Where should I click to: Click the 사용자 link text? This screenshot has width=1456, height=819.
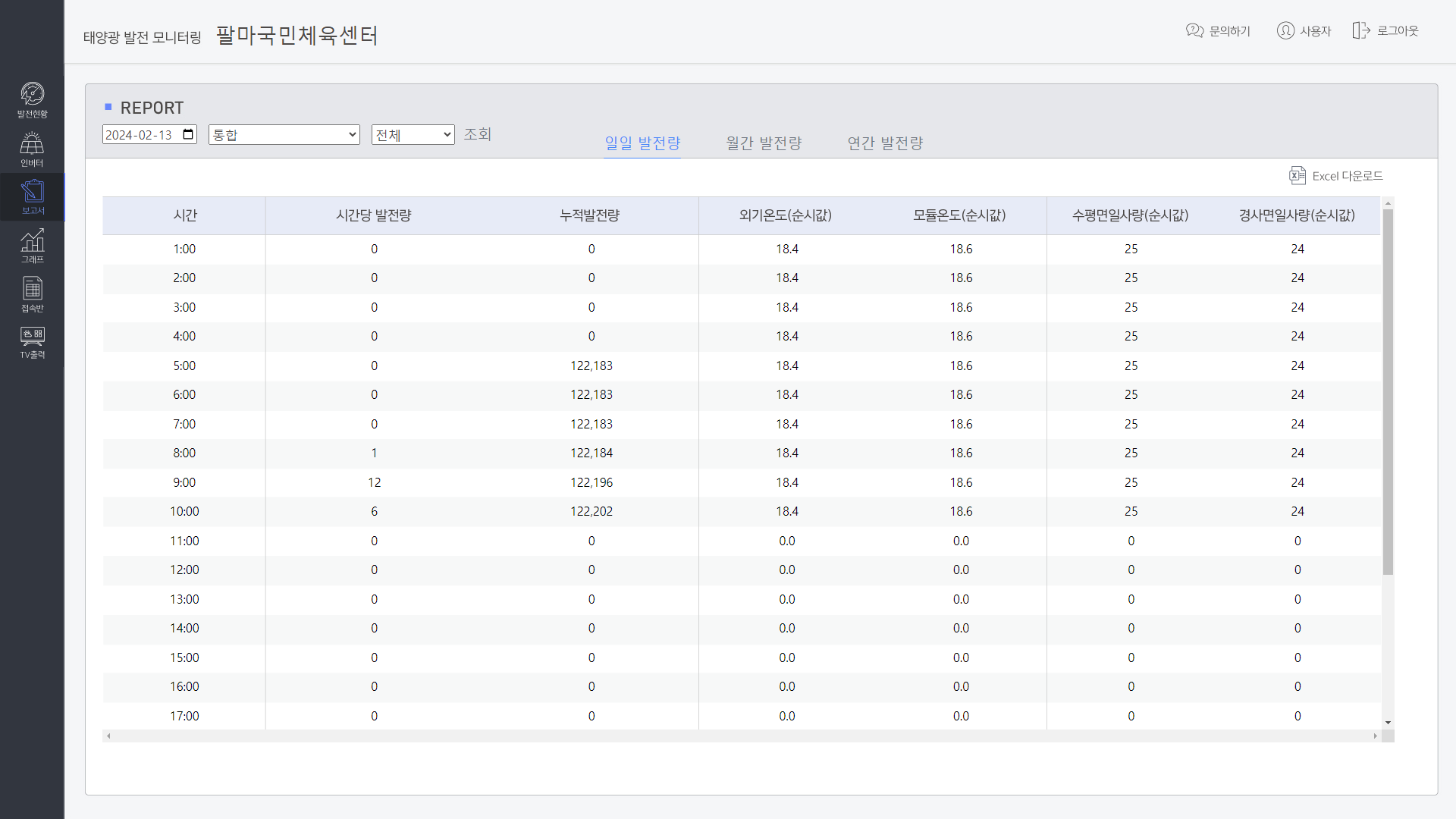click(1316, 31)
